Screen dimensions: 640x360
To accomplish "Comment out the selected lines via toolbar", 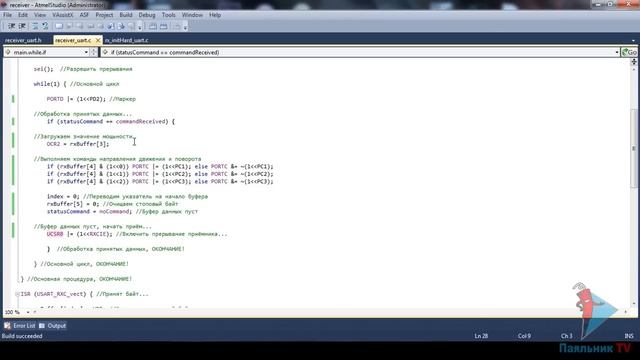I will pyautogui.click(x=35, y=26).
